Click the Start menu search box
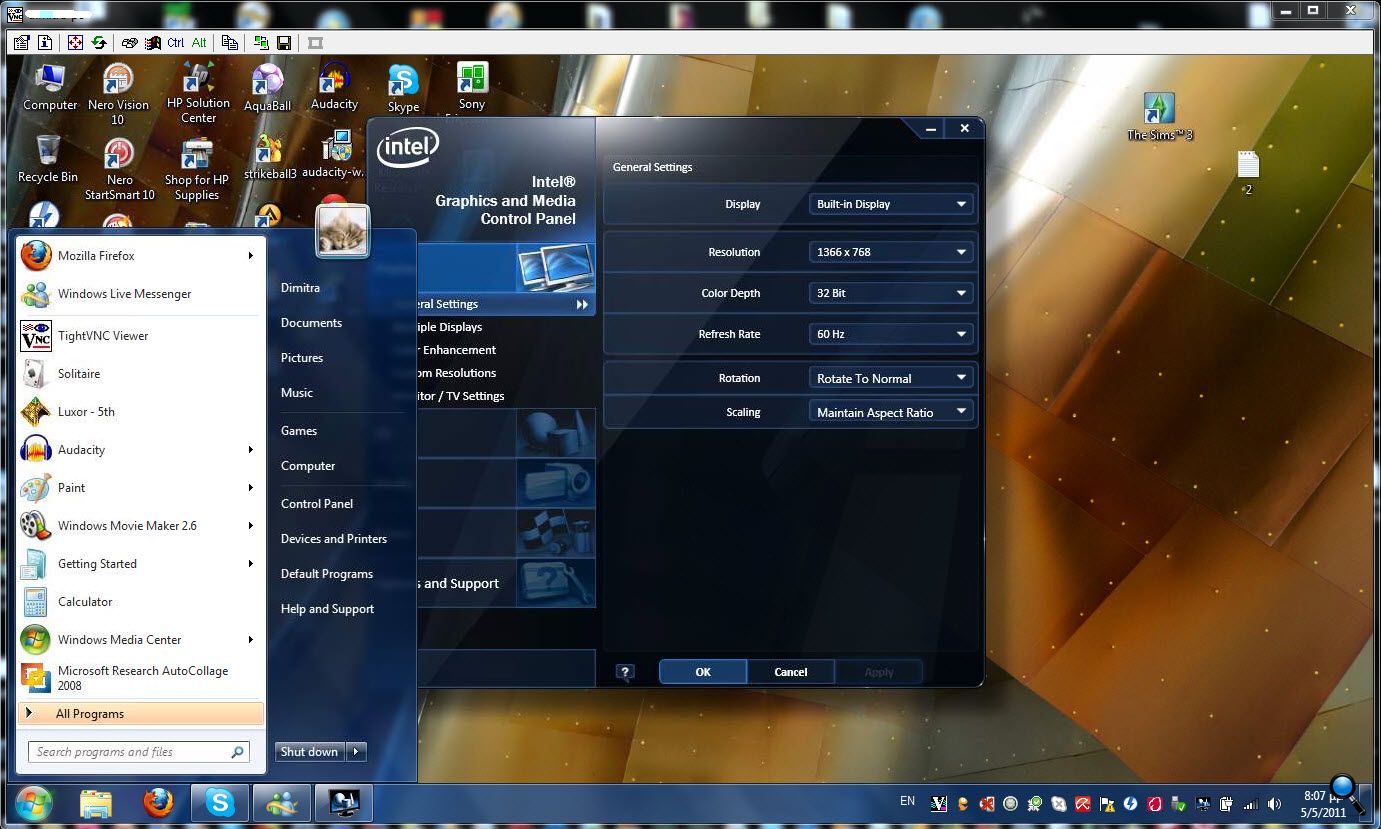This screenshot has width=1381, height=829. tap(139, 752)
